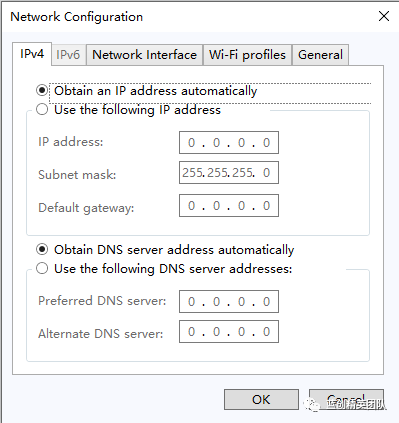399x423 pixels.
Task: Select the IPv4 tab
Action: point(32,54)
